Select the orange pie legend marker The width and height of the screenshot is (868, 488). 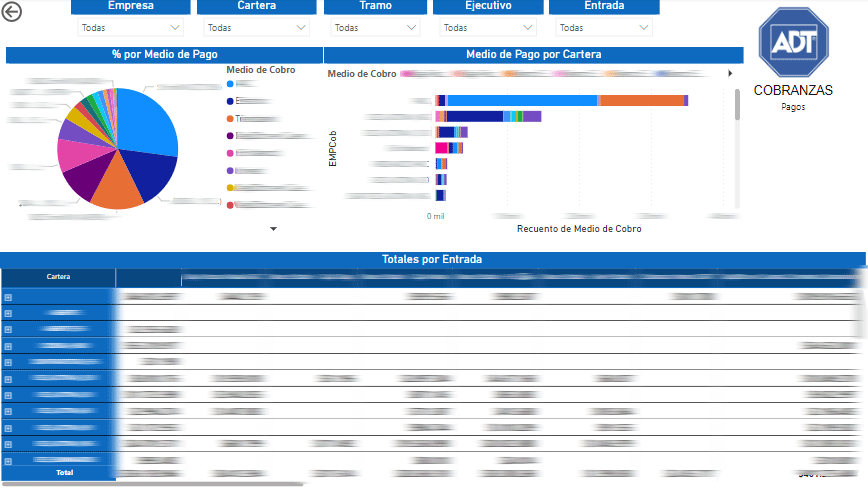[230, 118]
